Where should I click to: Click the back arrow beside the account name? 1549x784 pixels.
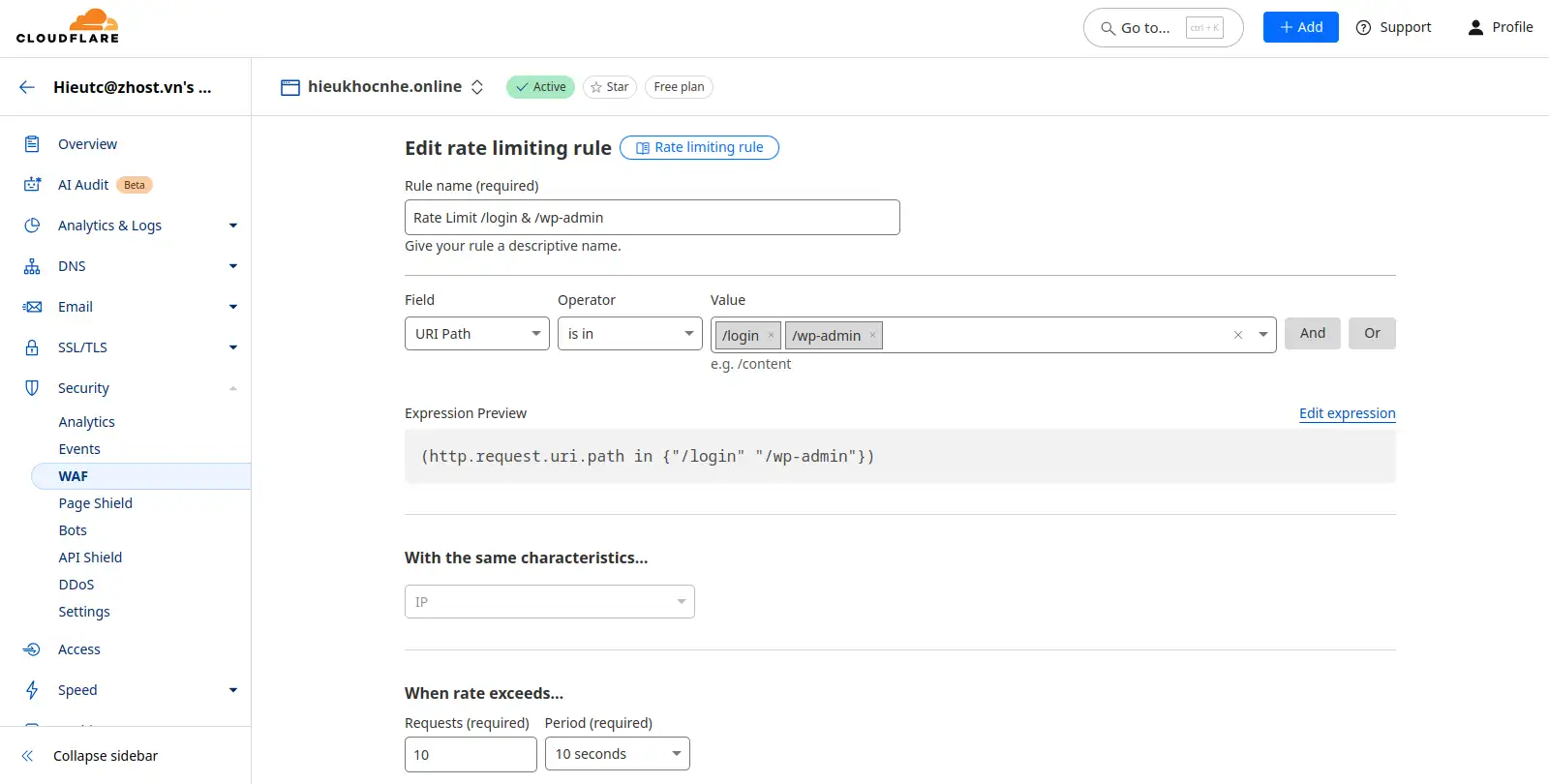(x=27, y=87)
